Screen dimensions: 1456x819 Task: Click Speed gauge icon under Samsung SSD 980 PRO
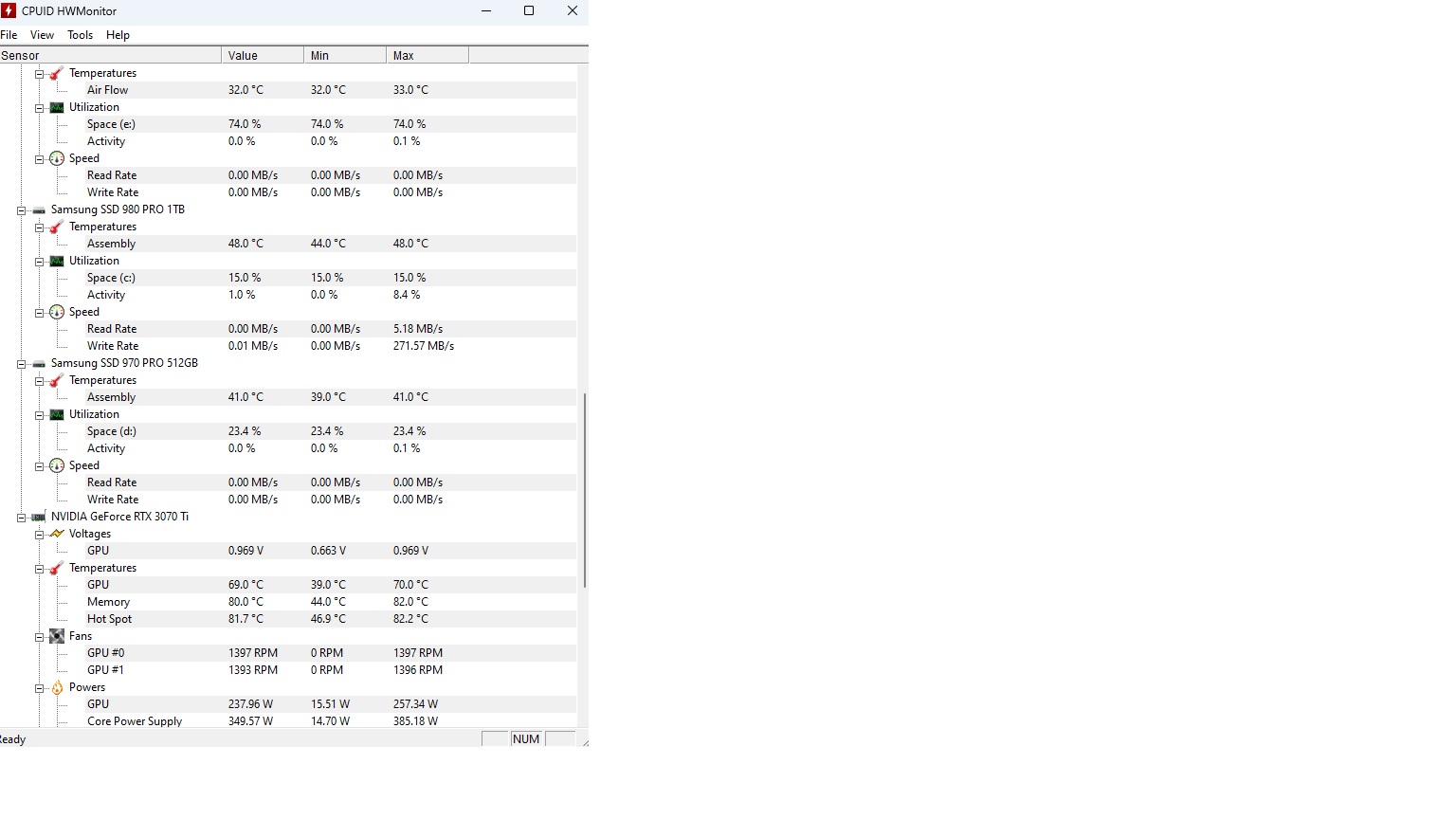(x=57, y=312)
